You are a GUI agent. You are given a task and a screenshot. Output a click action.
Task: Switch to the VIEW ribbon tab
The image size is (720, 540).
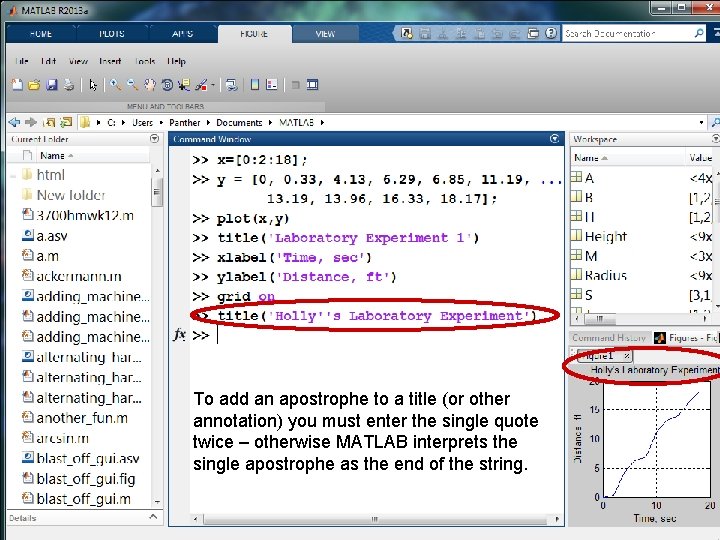click(325, 34)
